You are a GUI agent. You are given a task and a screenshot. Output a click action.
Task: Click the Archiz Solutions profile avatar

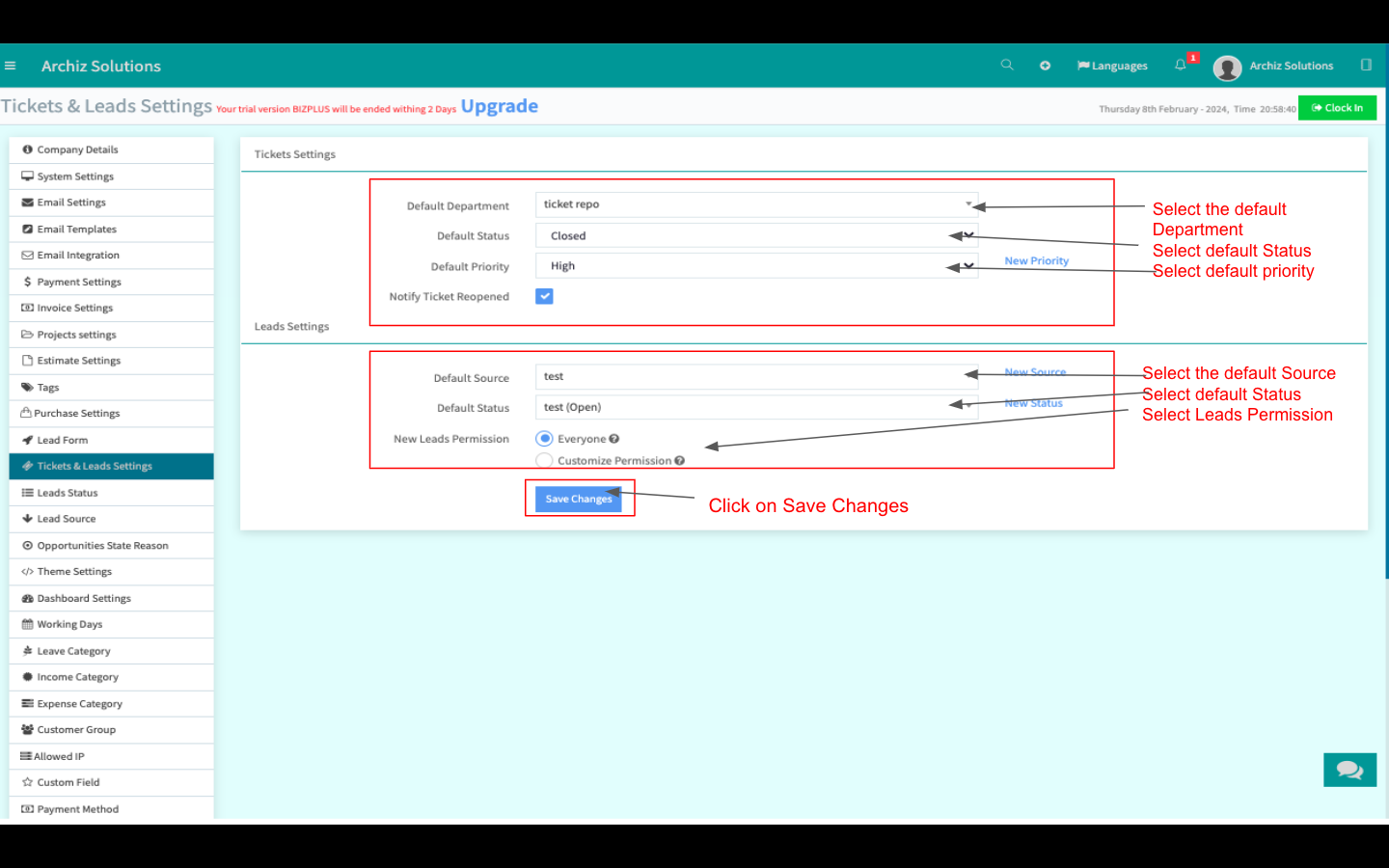1227,68
